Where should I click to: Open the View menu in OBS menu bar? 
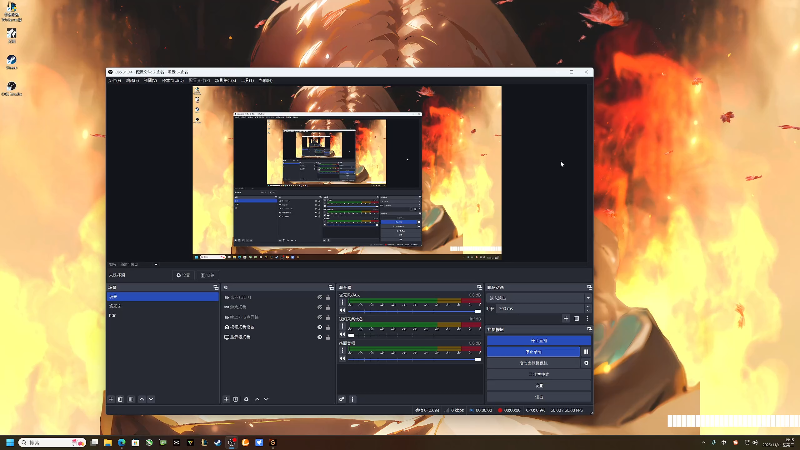click(x=150, y=81)
